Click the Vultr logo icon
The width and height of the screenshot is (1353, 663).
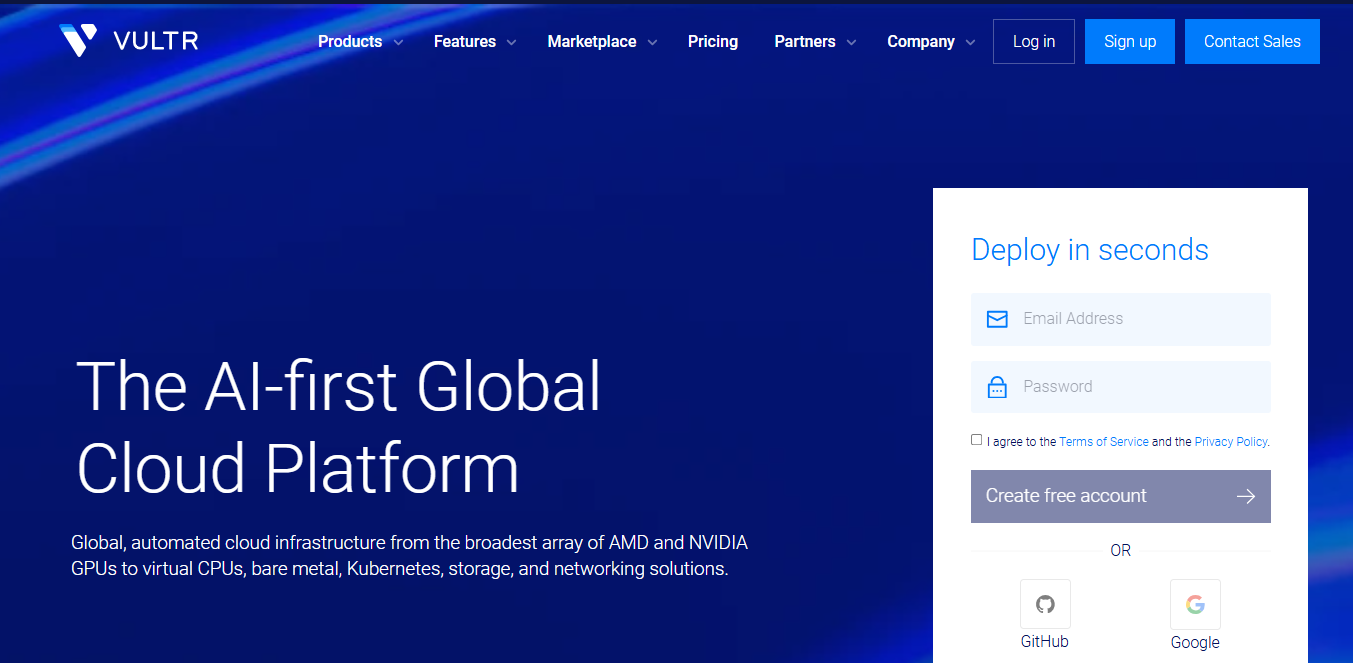tap(78, 41)
